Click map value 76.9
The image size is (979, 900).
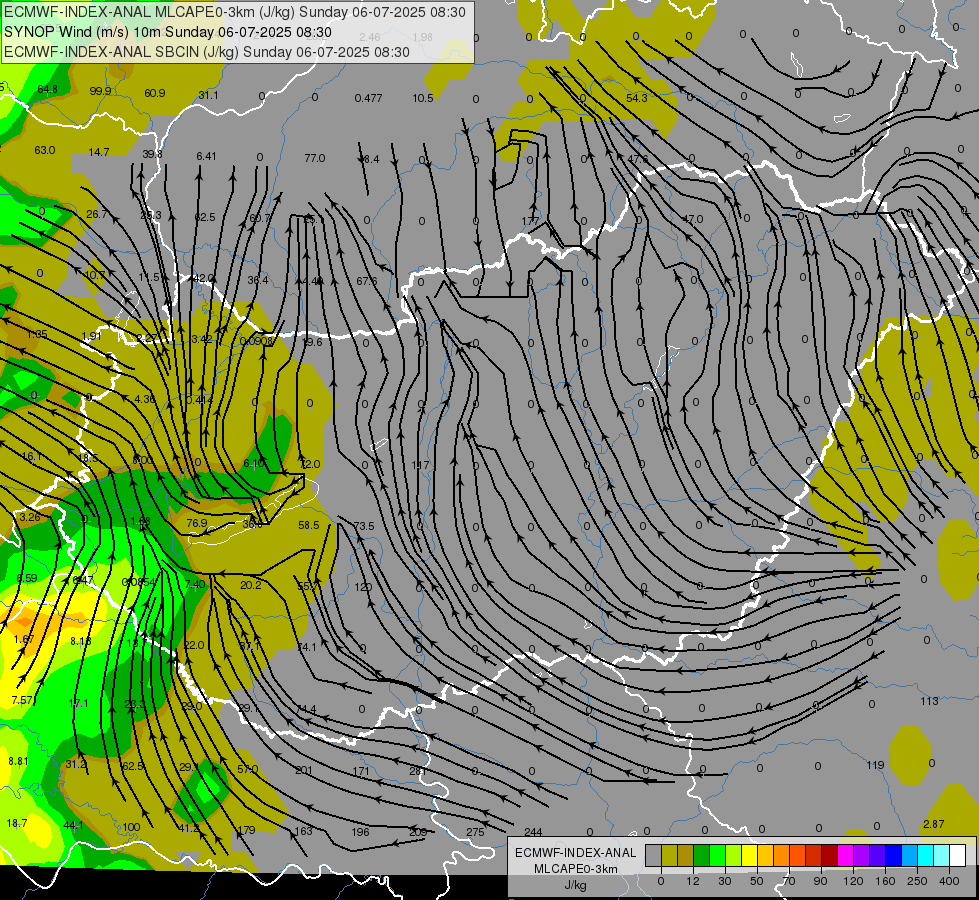(x=197, y=523)
